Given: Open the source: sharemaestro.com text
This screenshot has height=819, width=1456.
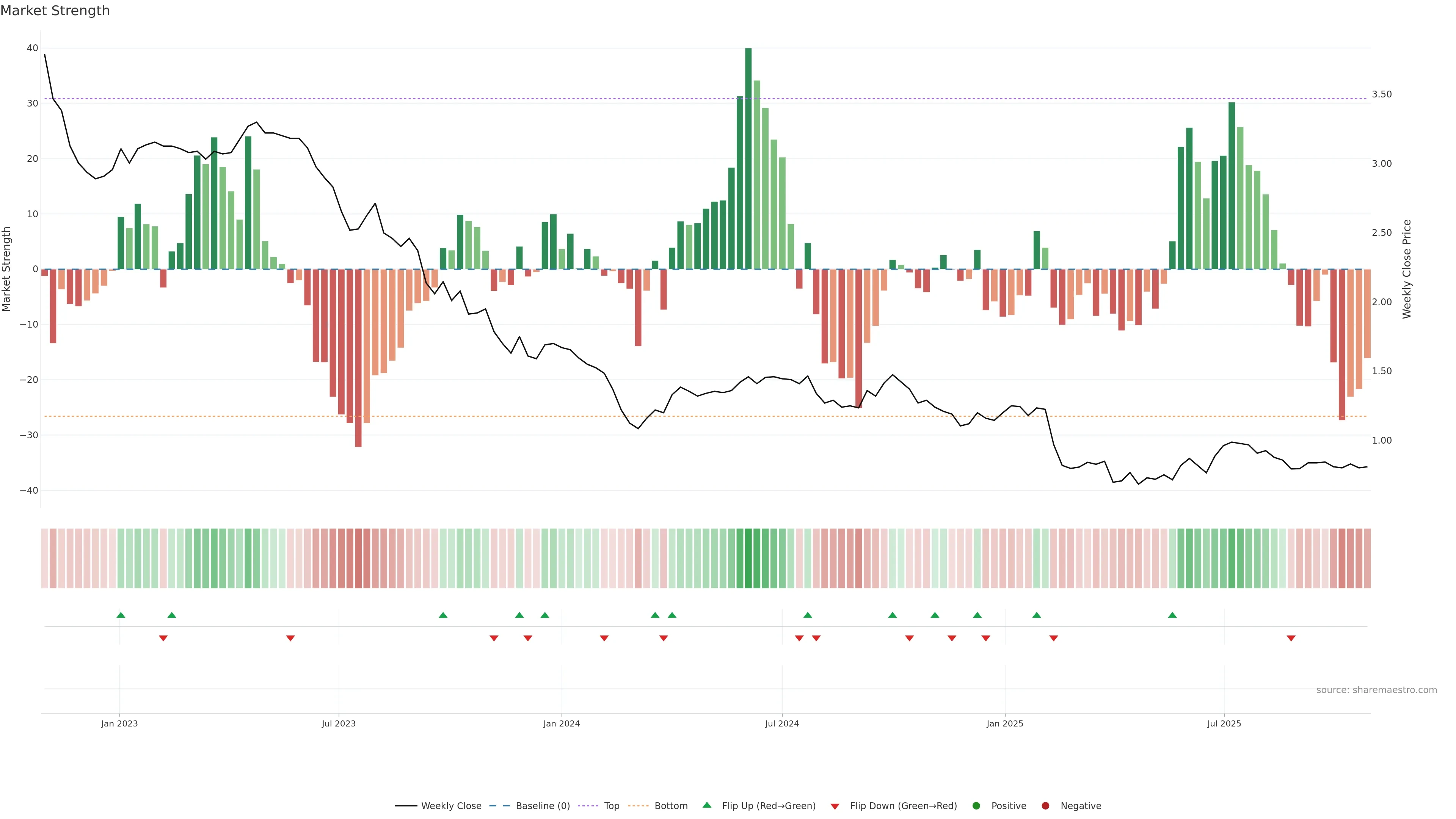Looking at the screenshot, I should click(1376, 690).
